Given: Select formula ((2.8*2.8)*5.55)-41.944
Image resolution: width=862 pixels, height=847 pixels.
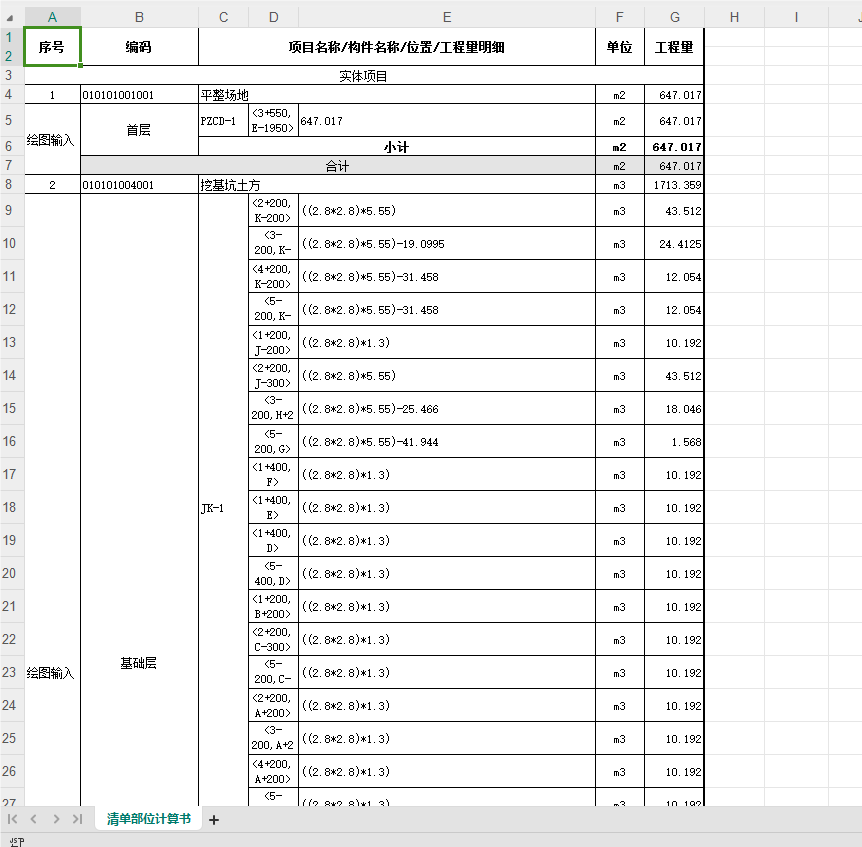Looking at the screenshot, I should [447, 441].
